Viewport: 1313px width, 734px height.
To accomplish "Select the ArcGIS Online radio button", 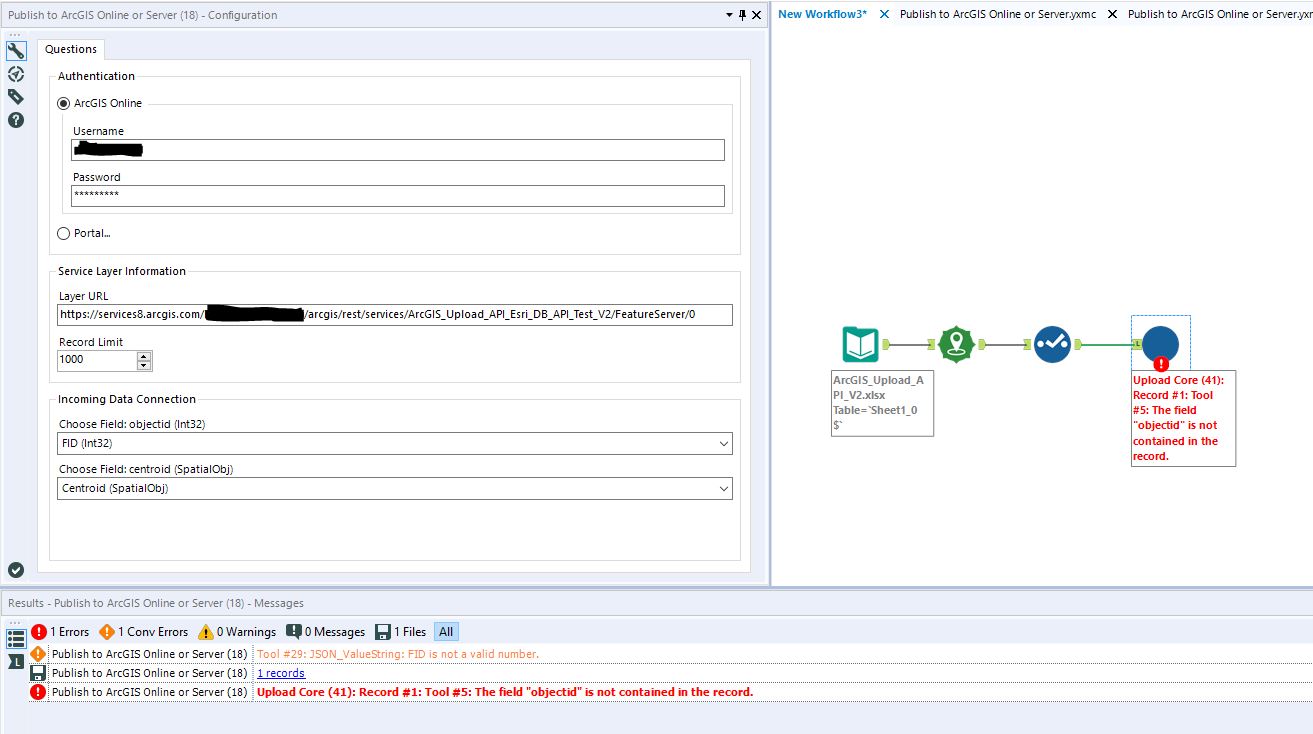I will coord(64,103).
